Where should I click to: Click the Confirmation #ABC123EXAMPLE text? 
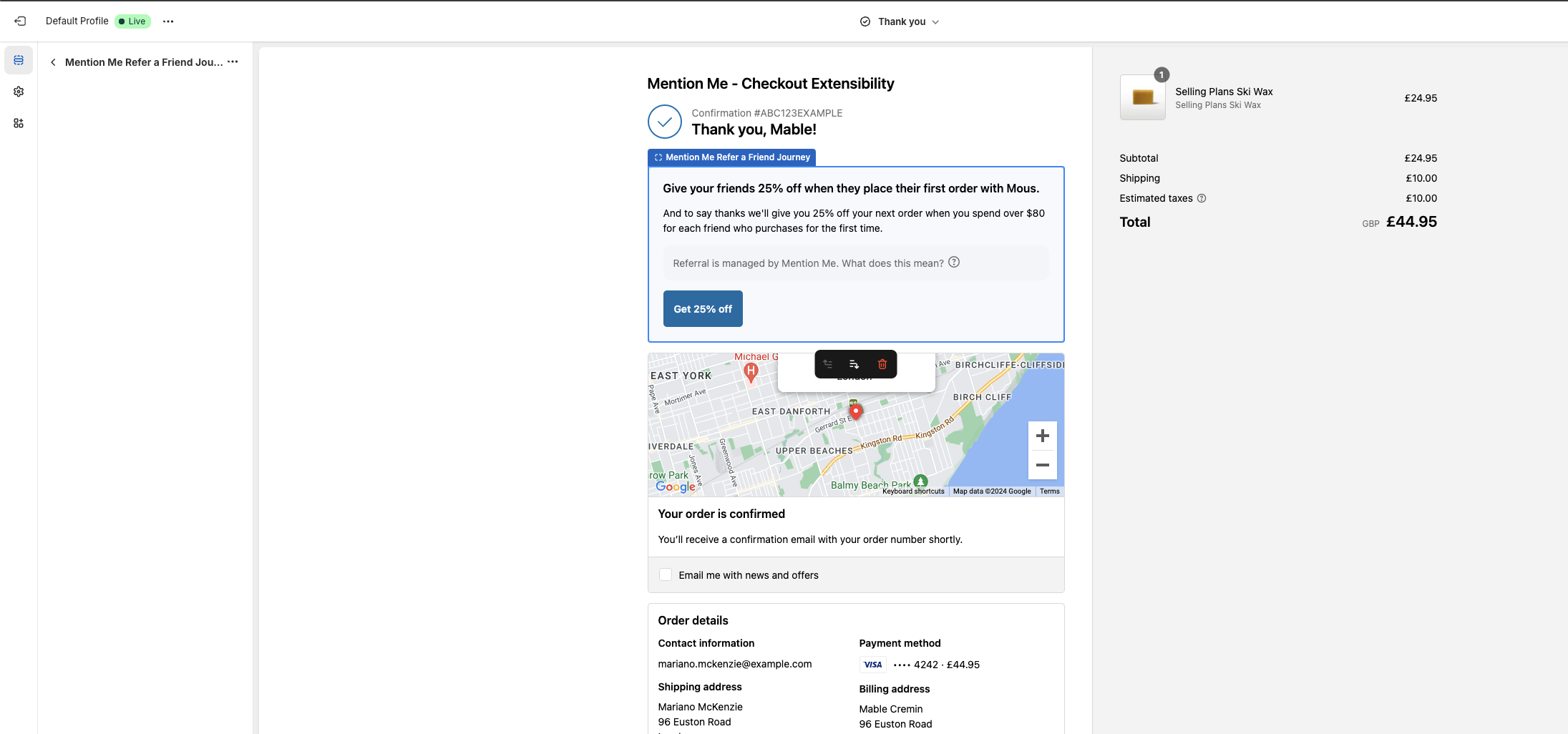[x=767, y=113]
